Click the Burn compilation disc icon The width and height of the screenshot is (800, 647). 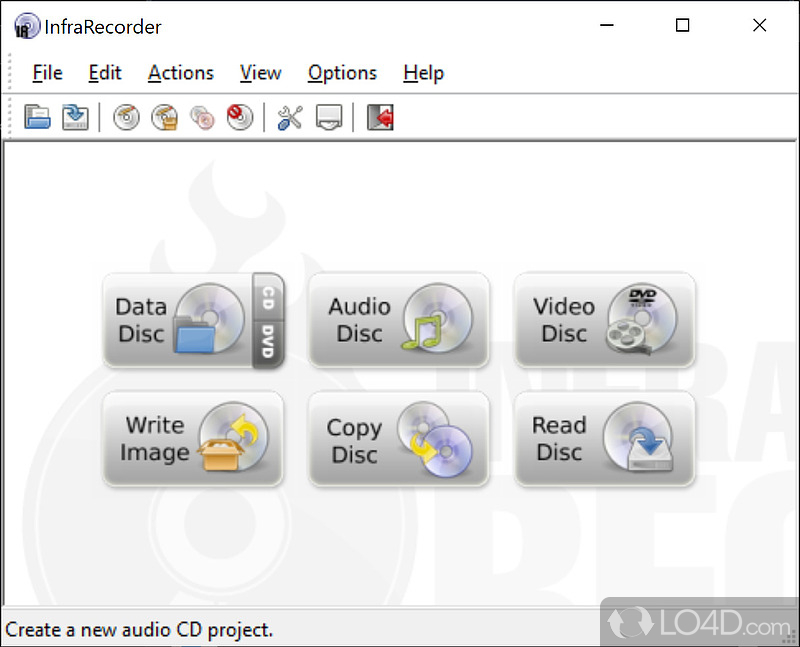(x=127, y=117)
